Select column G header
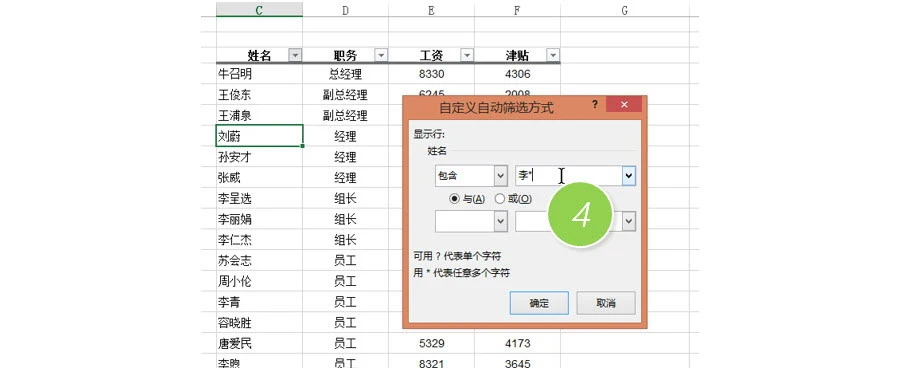 (624, 9)
